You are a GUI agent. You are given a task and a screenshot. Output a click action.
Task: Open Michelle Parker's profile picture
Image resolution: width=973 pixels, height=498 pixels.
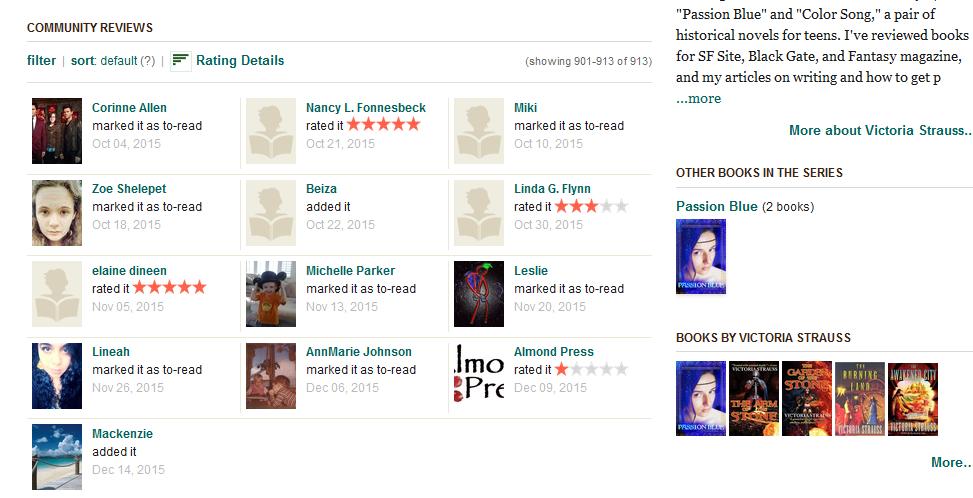tap(271, 294)
